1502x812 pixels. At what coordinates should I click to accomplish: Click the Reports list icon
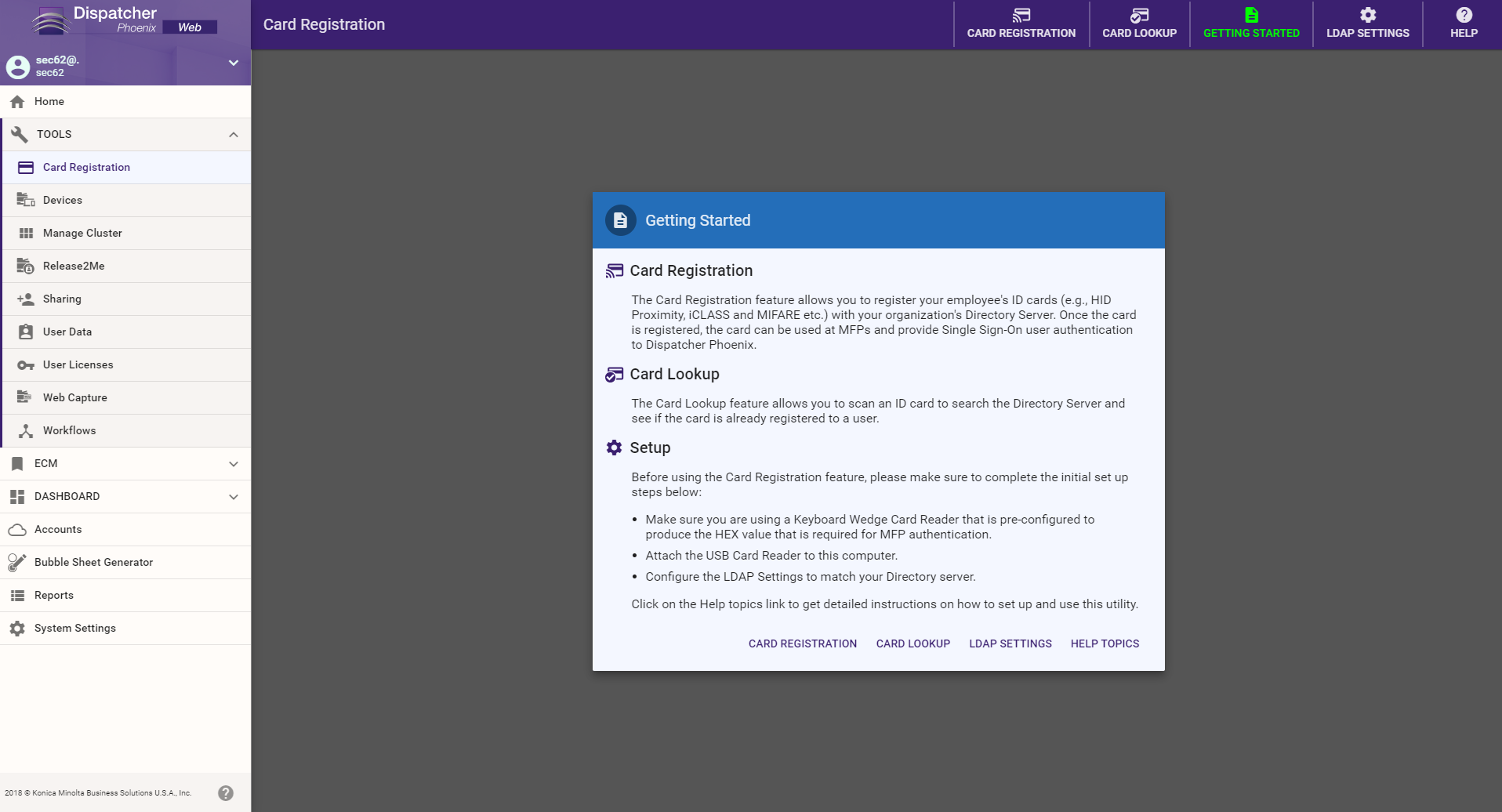[x=17, y=596]
